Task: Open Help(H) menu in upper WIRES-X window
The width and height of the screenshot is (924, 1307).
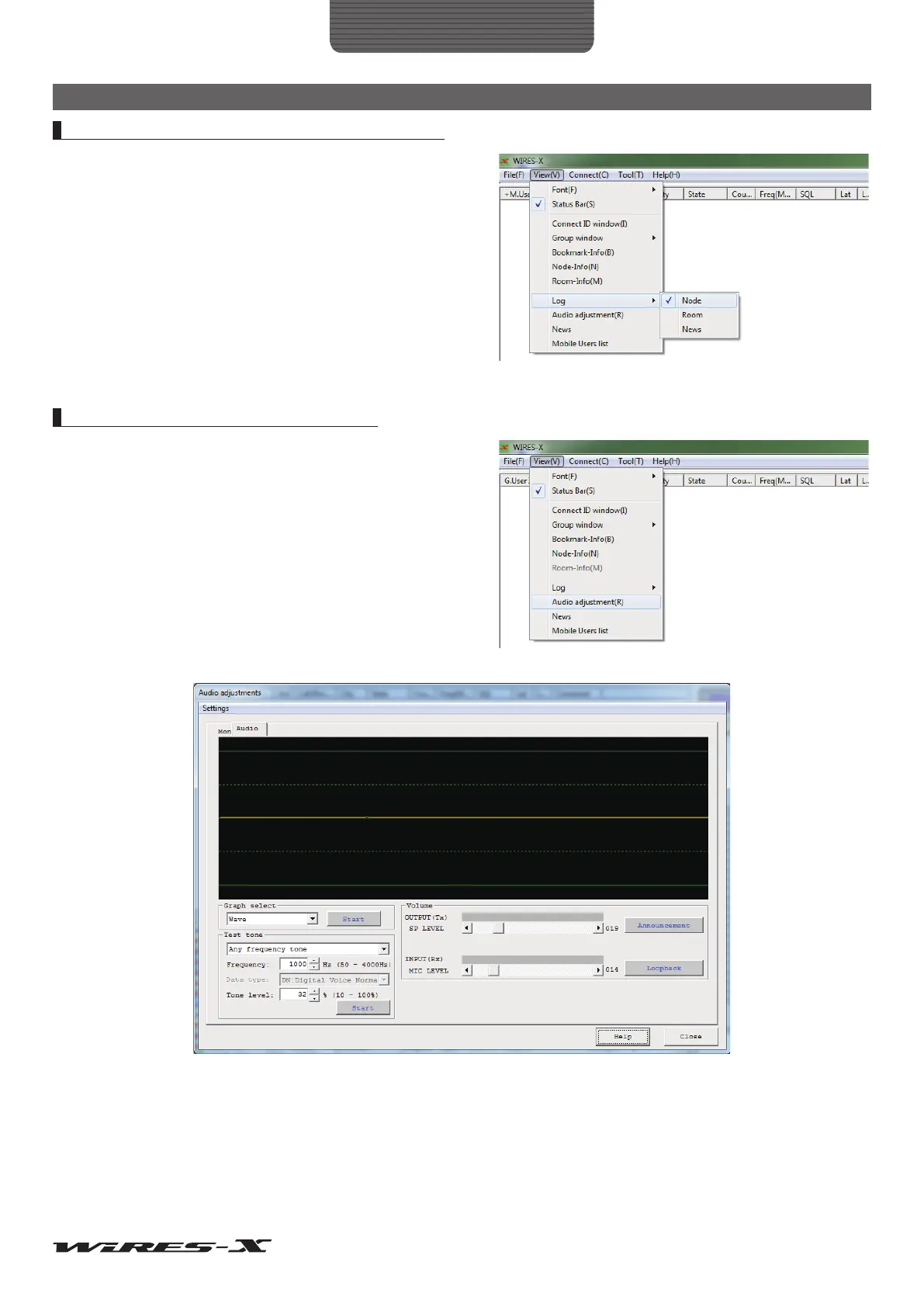Action: pos(666,175)
